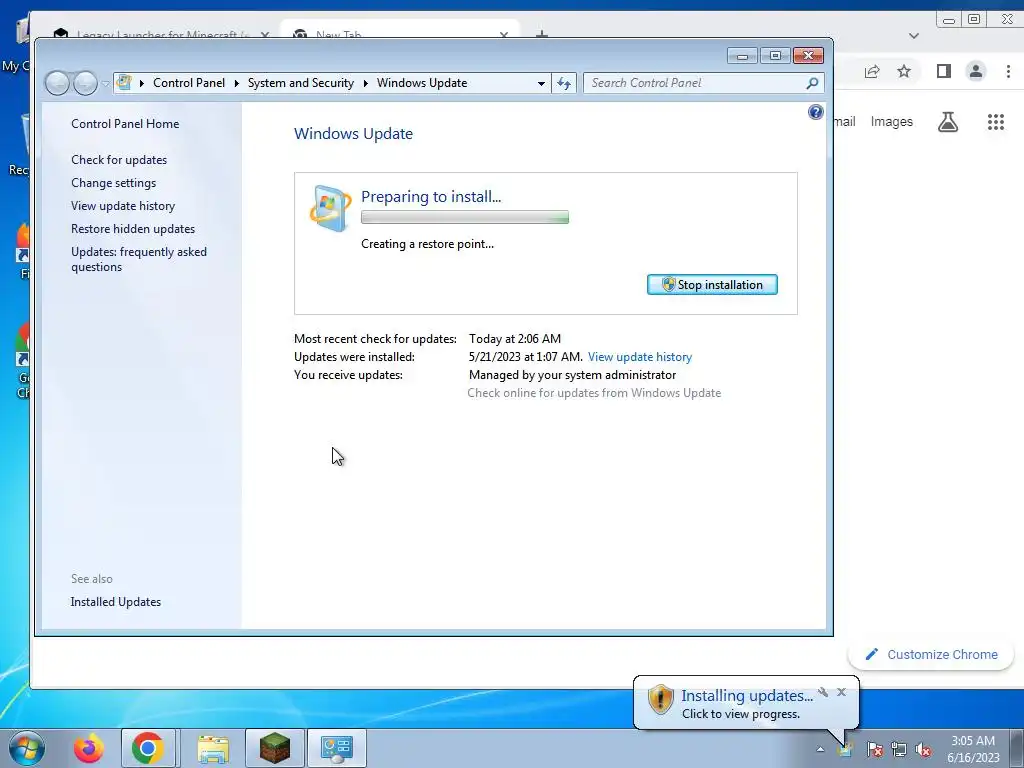Viewport: 1024px width, 768px height.
Task: Open Updates: frequently asked questions
Action: [x=138, y=259]
